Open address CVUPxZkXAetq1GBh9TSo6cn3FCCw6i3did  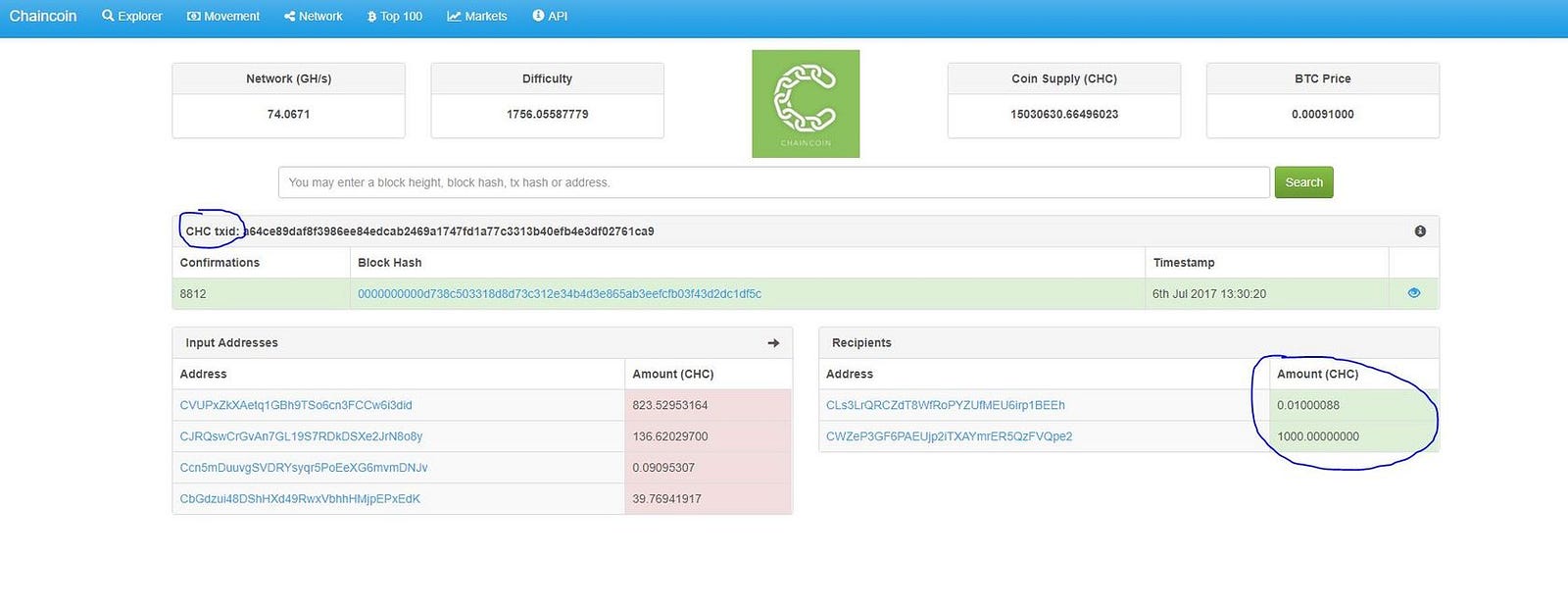tap(296, 405)
